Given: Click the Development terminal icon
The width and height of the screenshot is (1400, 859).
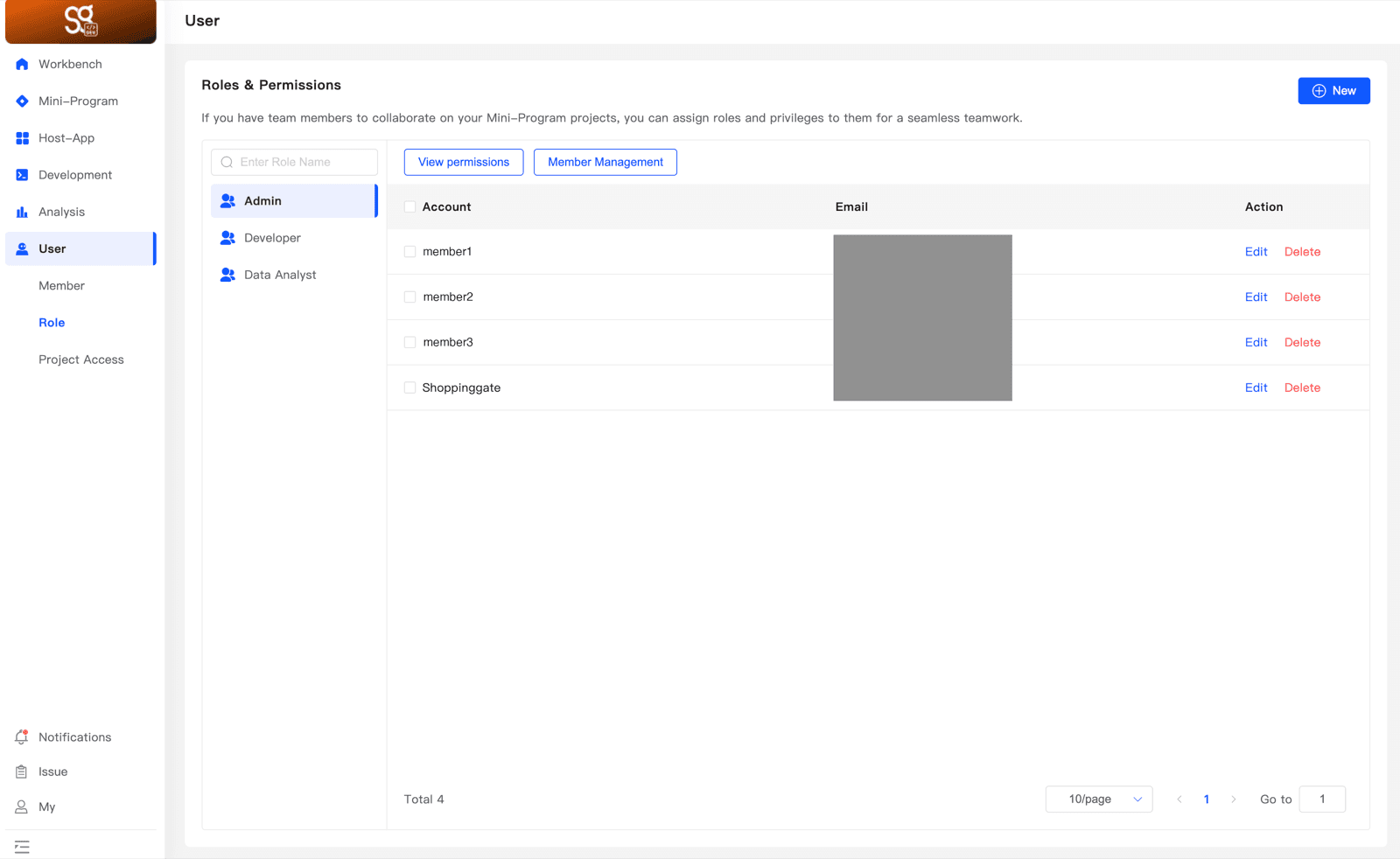Looking at the screenshot, I should 22,175.
